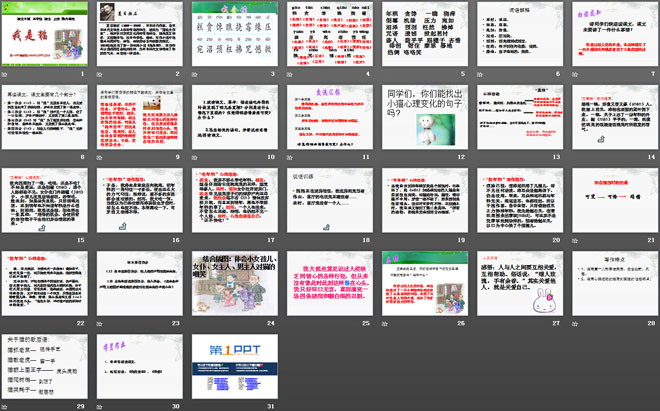Click slide 5 with the bold vocabulary list
The width and height of the screenshot is (660, 411).
[421, 36]
